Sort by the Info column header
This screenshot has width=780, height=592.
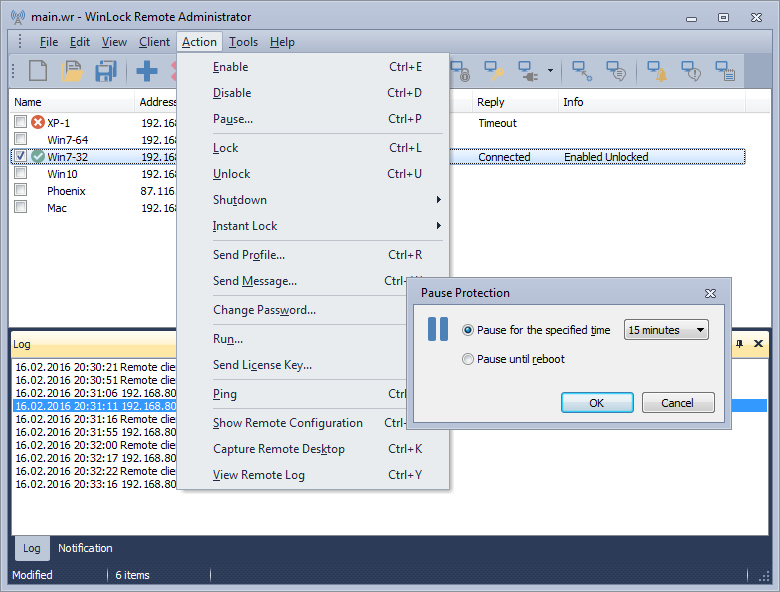click(652, 102)
